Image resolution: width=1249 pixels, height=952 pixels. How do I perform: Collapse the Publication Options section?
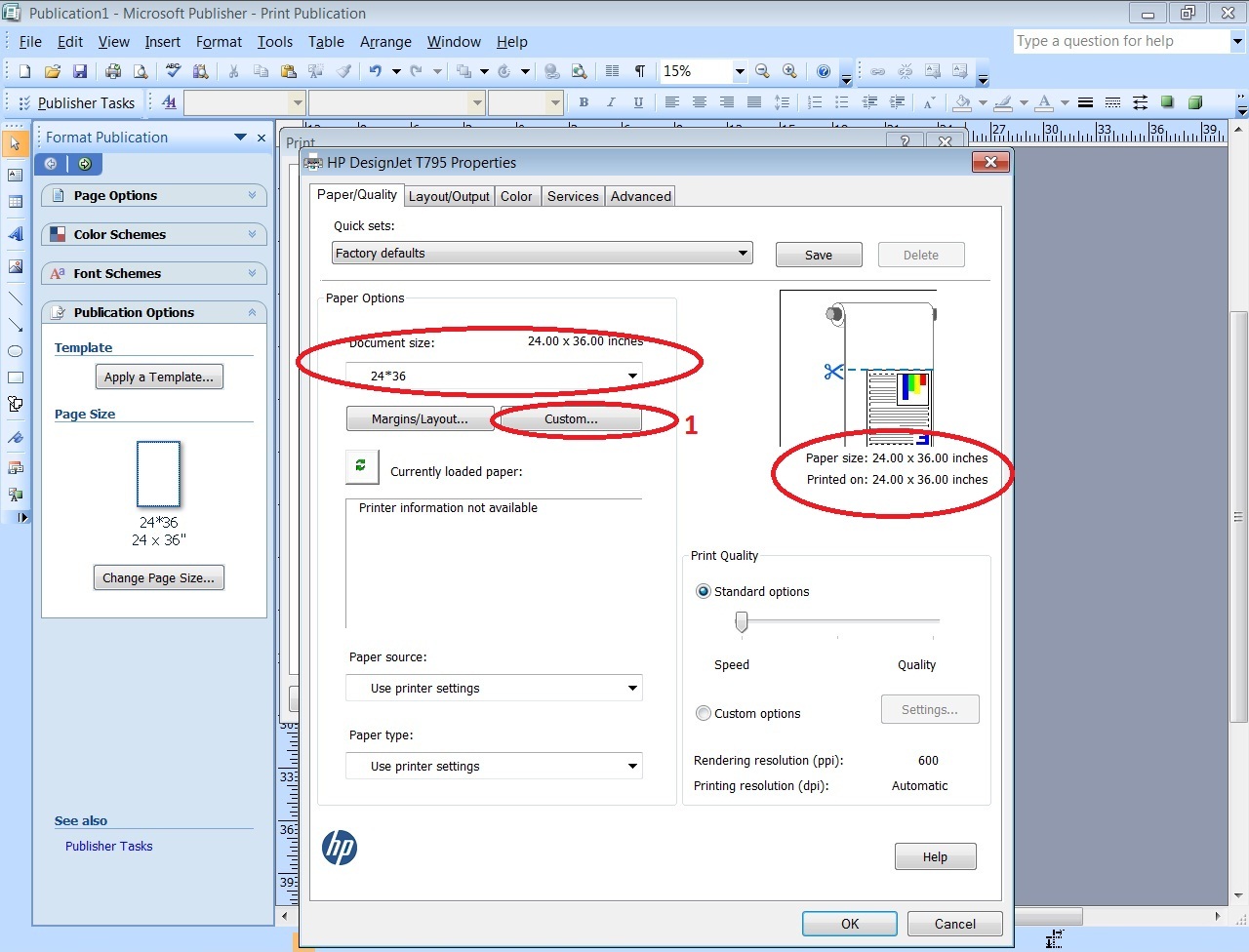(x=154, y=312)
